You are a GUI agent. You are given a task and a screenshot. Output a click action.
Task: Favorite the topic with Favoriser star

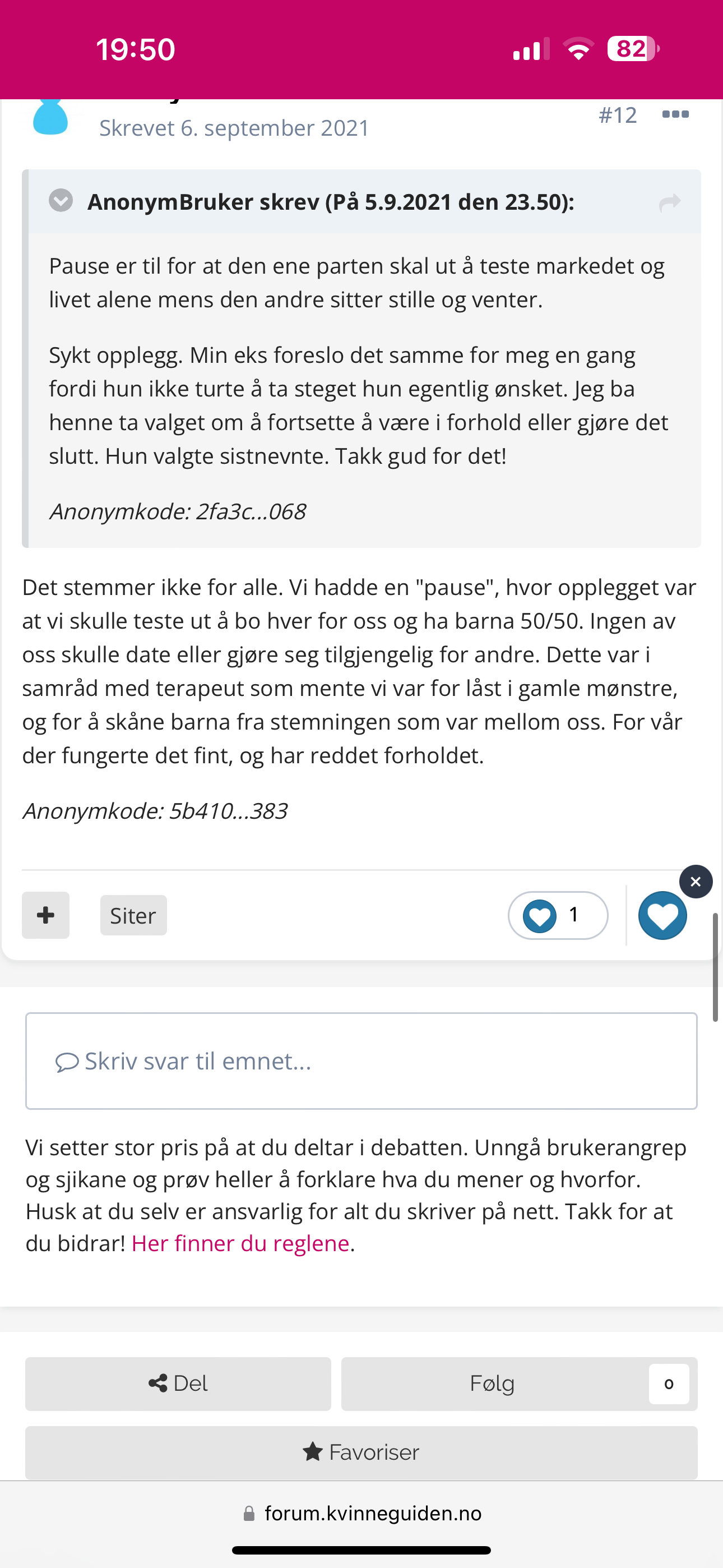[361, 1452]
